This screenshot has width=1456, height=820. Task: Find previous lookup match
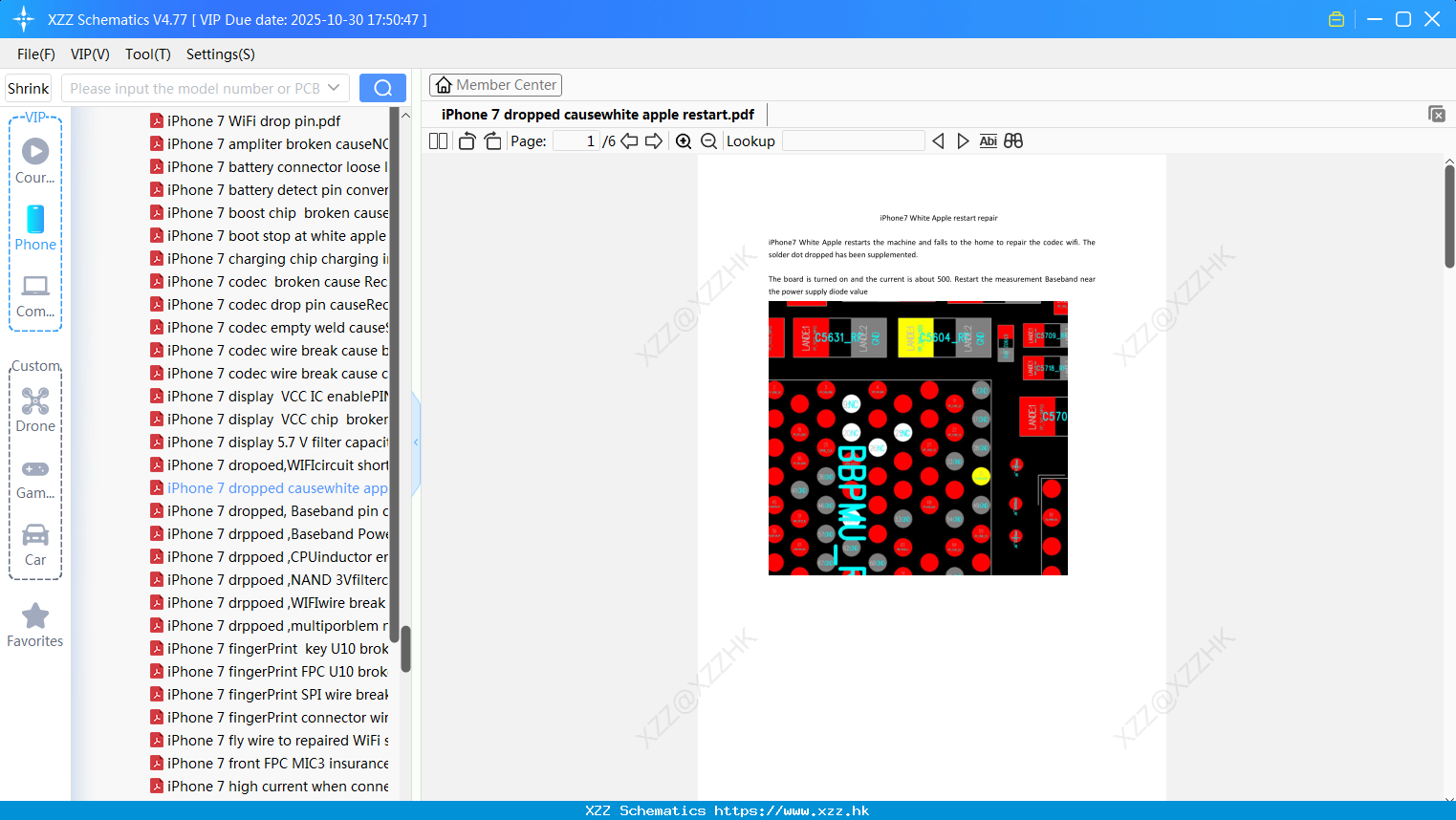click(938, 141)
